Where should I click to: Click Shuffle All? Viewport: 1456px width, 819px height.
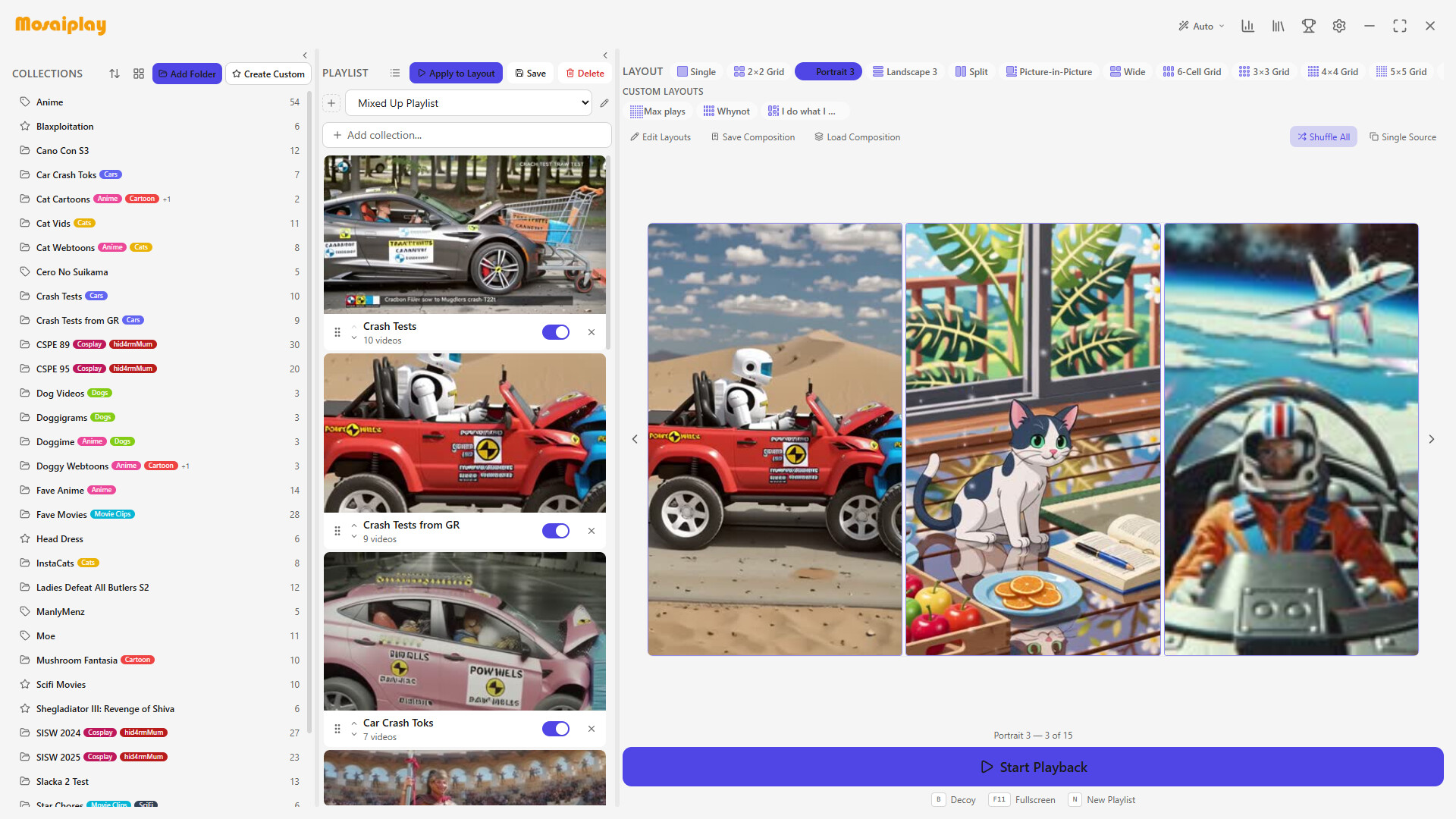1323,136
